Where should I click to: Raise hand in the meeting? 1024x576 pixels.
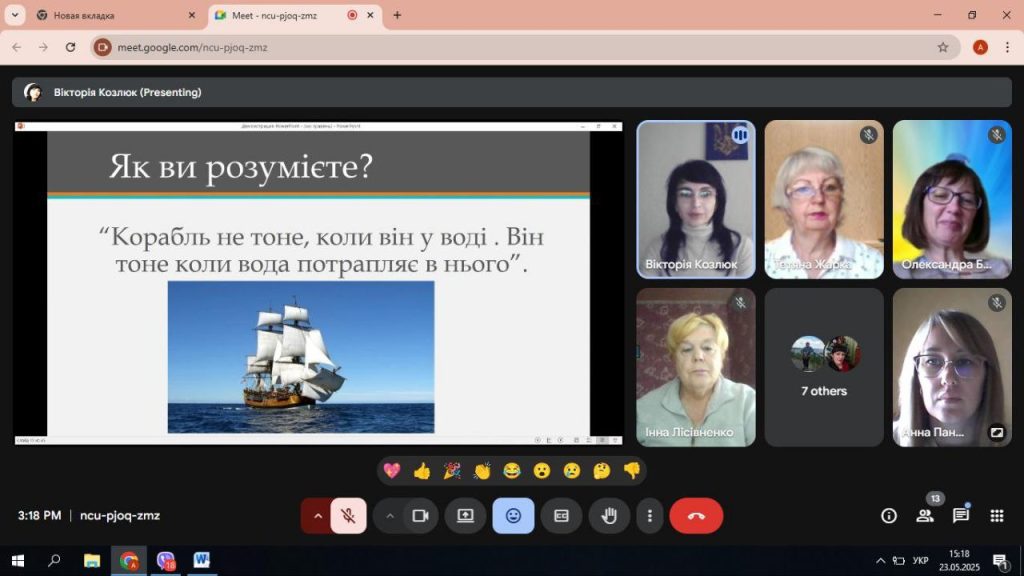609,516
